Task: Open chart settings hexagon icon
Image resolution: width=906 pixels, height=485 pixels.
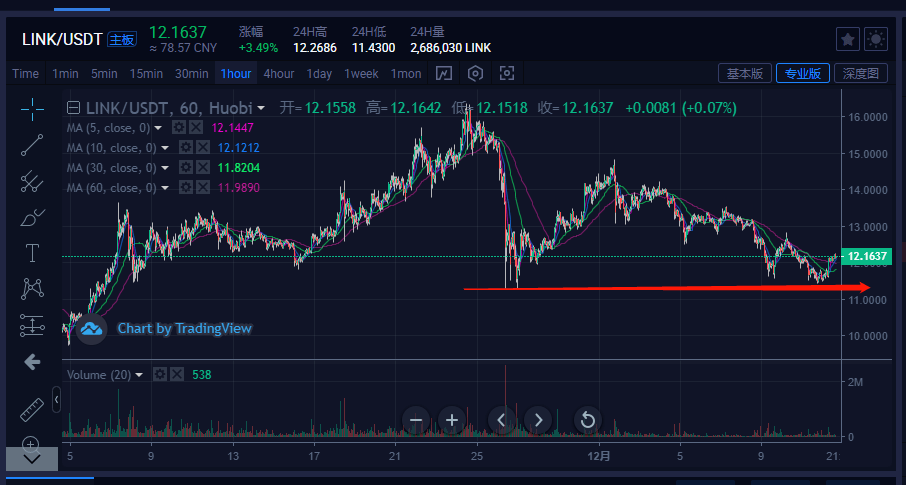Action: click(x=475, y=73)
